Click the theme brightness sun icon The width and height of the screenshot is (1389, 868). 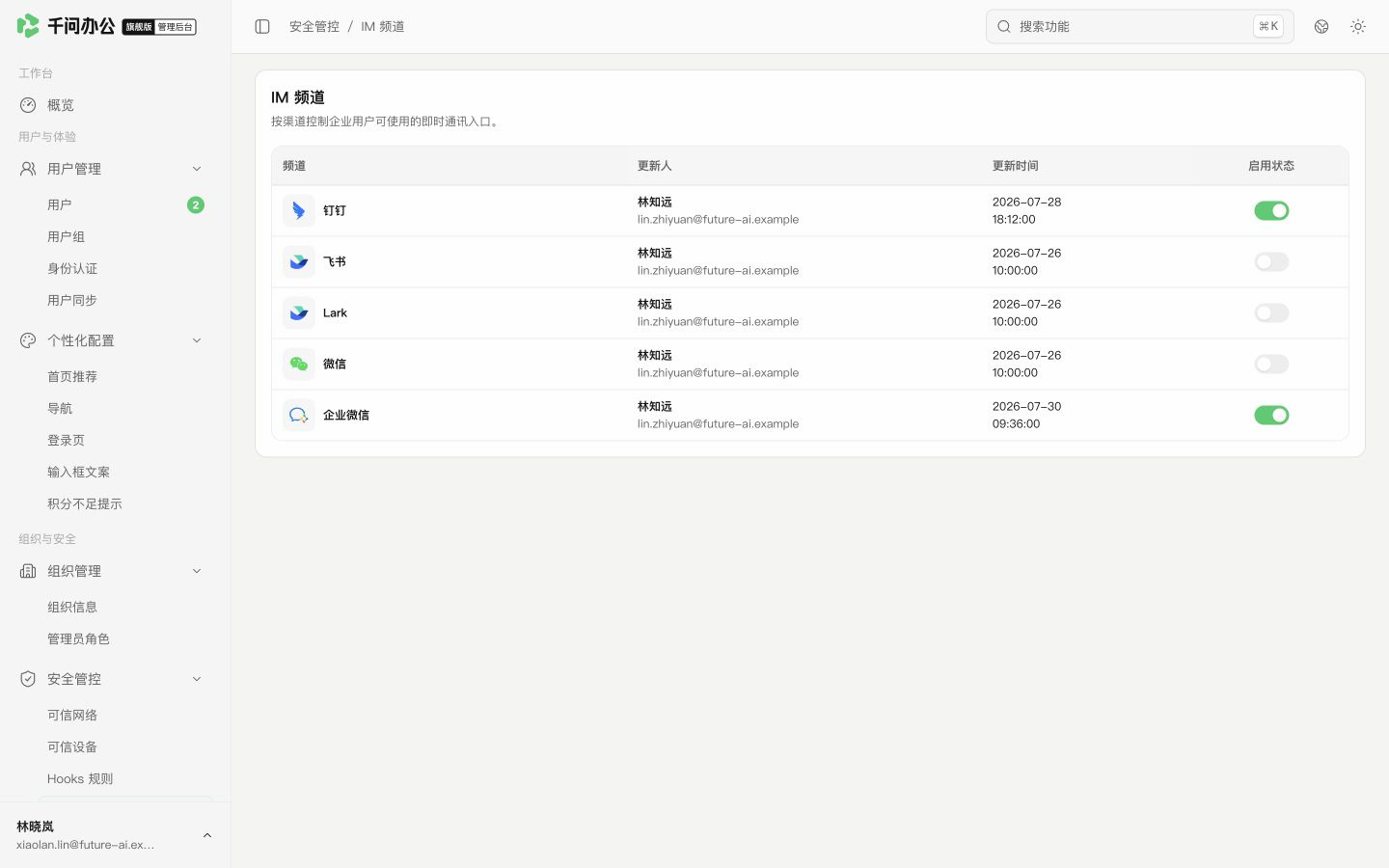tap(1358, 26)
